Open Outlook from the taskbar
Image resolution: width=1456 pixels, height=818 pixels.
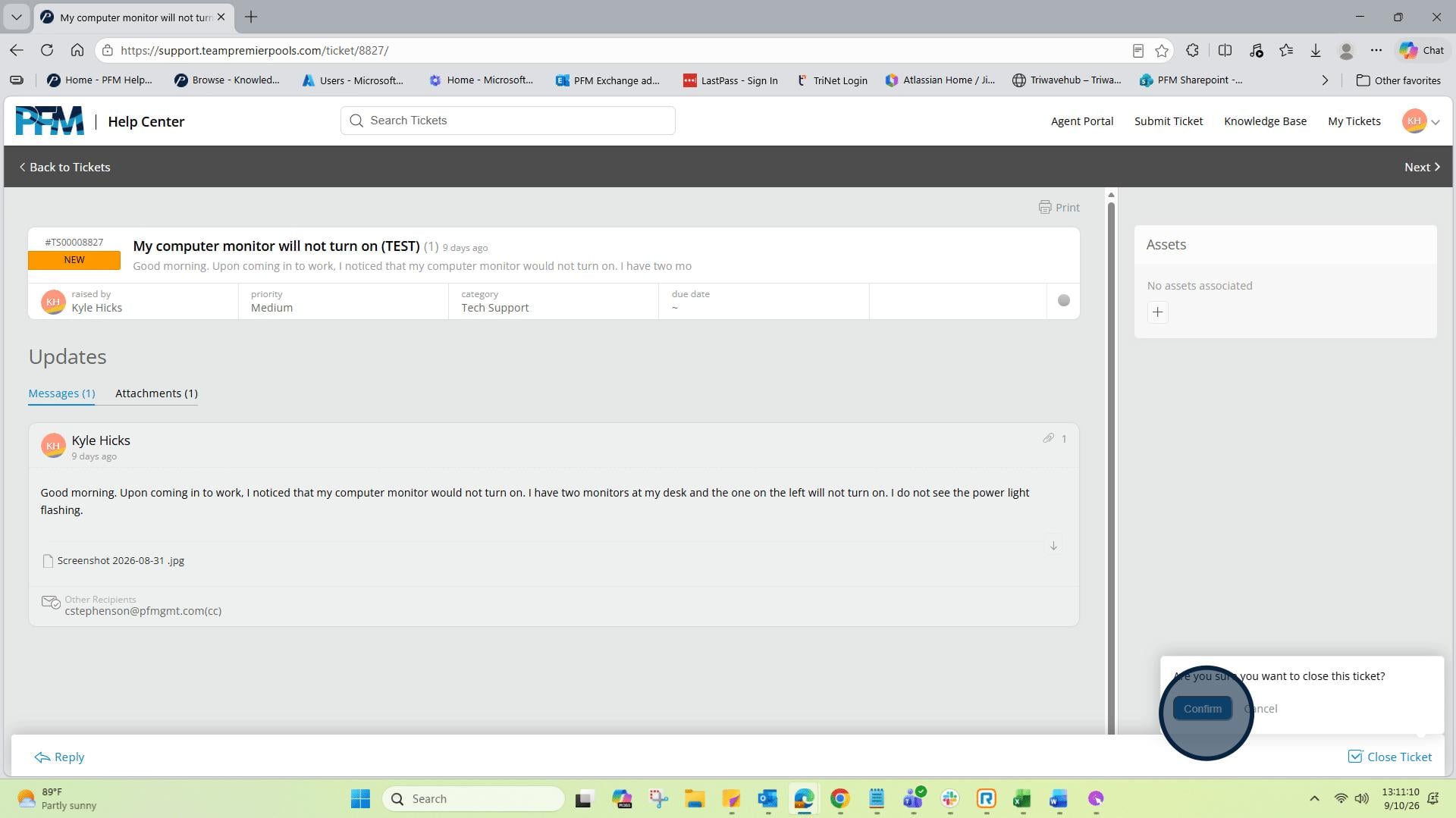point(767,798)
